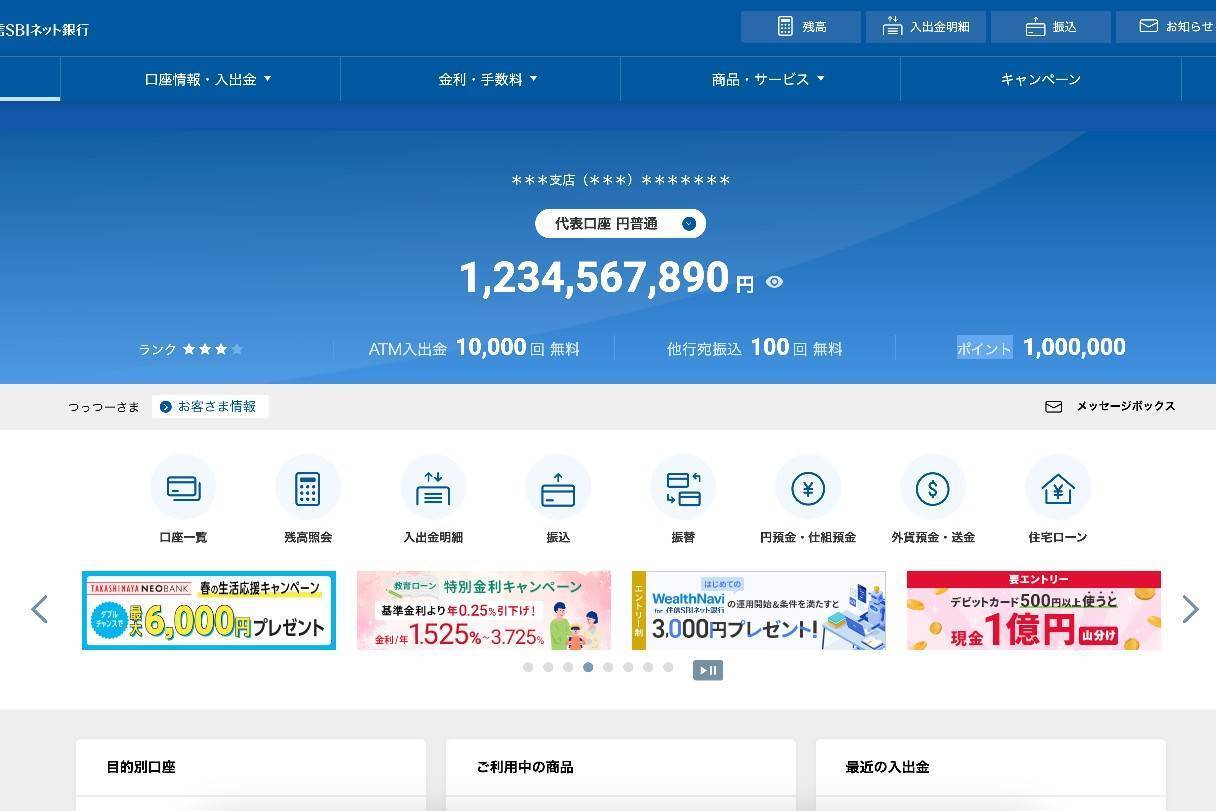
Task: Click the ポイント label
Action: coord(985,348)
